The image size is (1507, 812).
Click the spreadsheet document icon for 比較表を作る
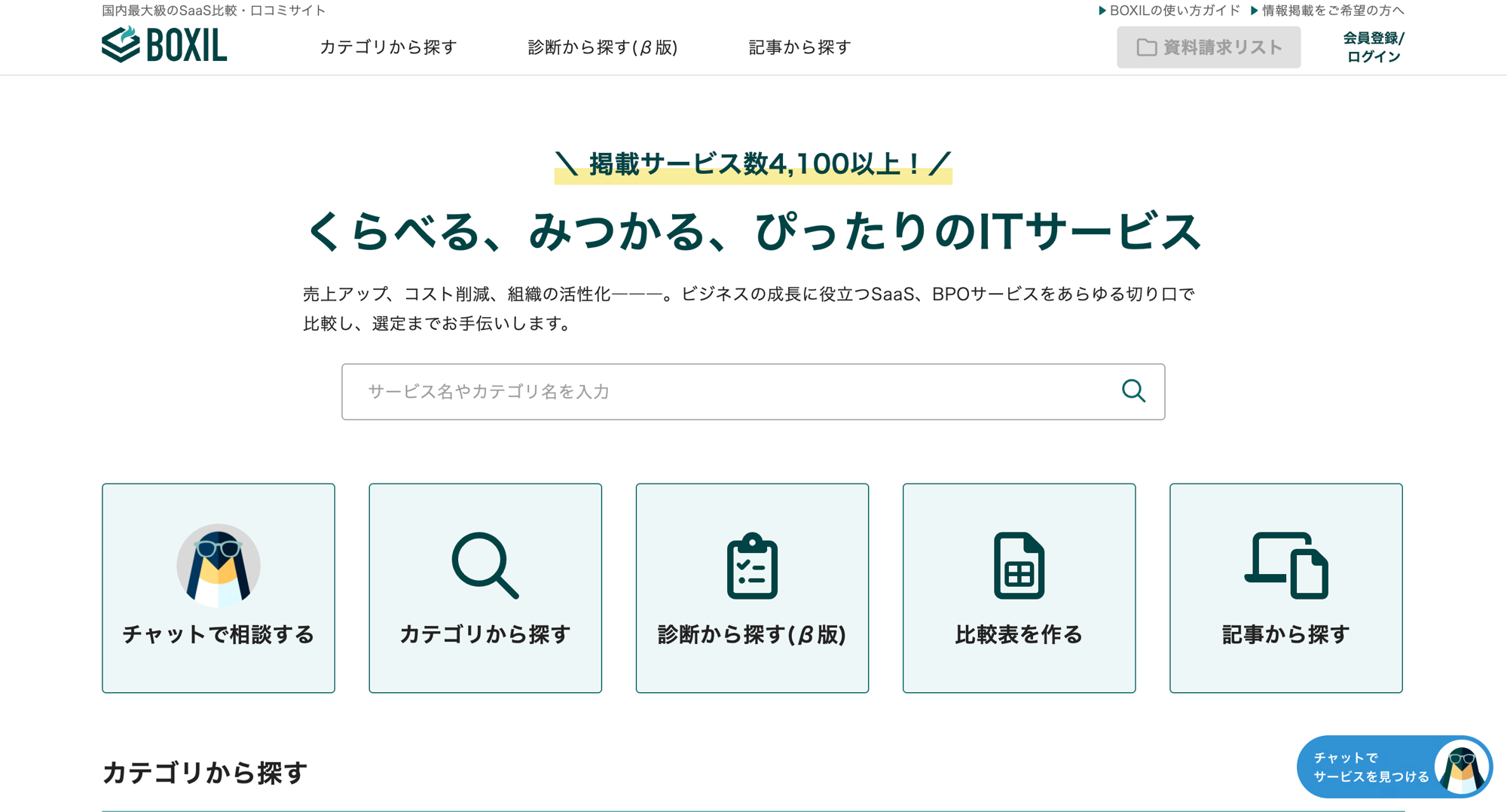(1019, 566)
